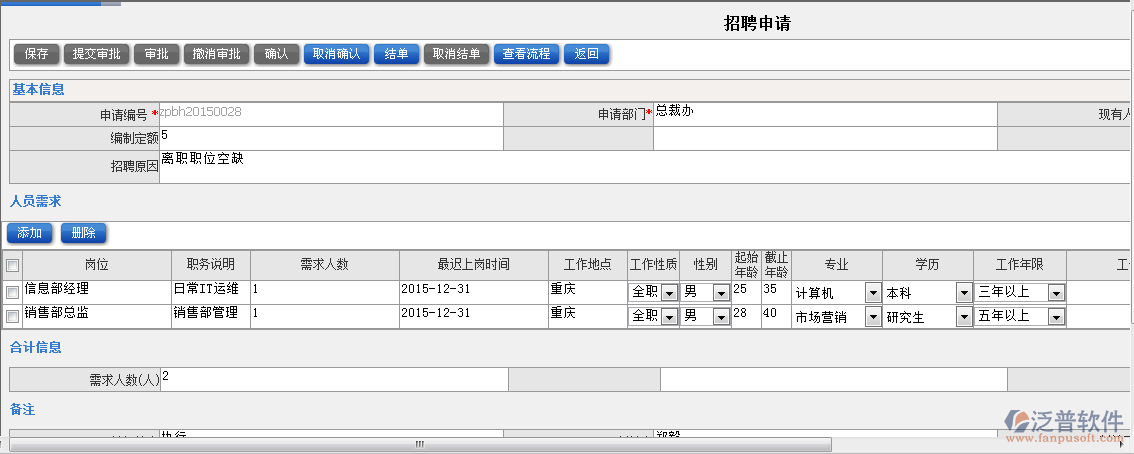Click the 保存 (Save) button

pos(36,54)
